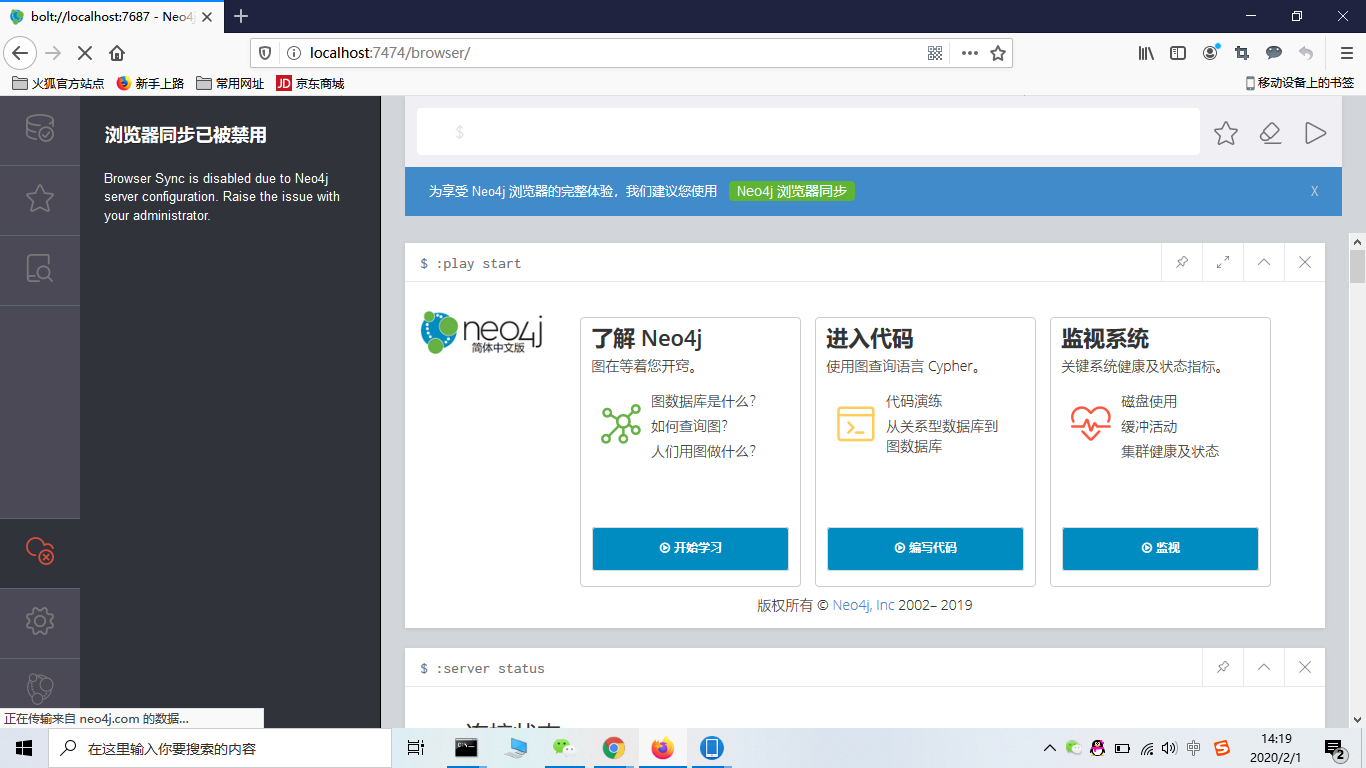Click the page vertical scrollbar thumb

click(1357, 267)
